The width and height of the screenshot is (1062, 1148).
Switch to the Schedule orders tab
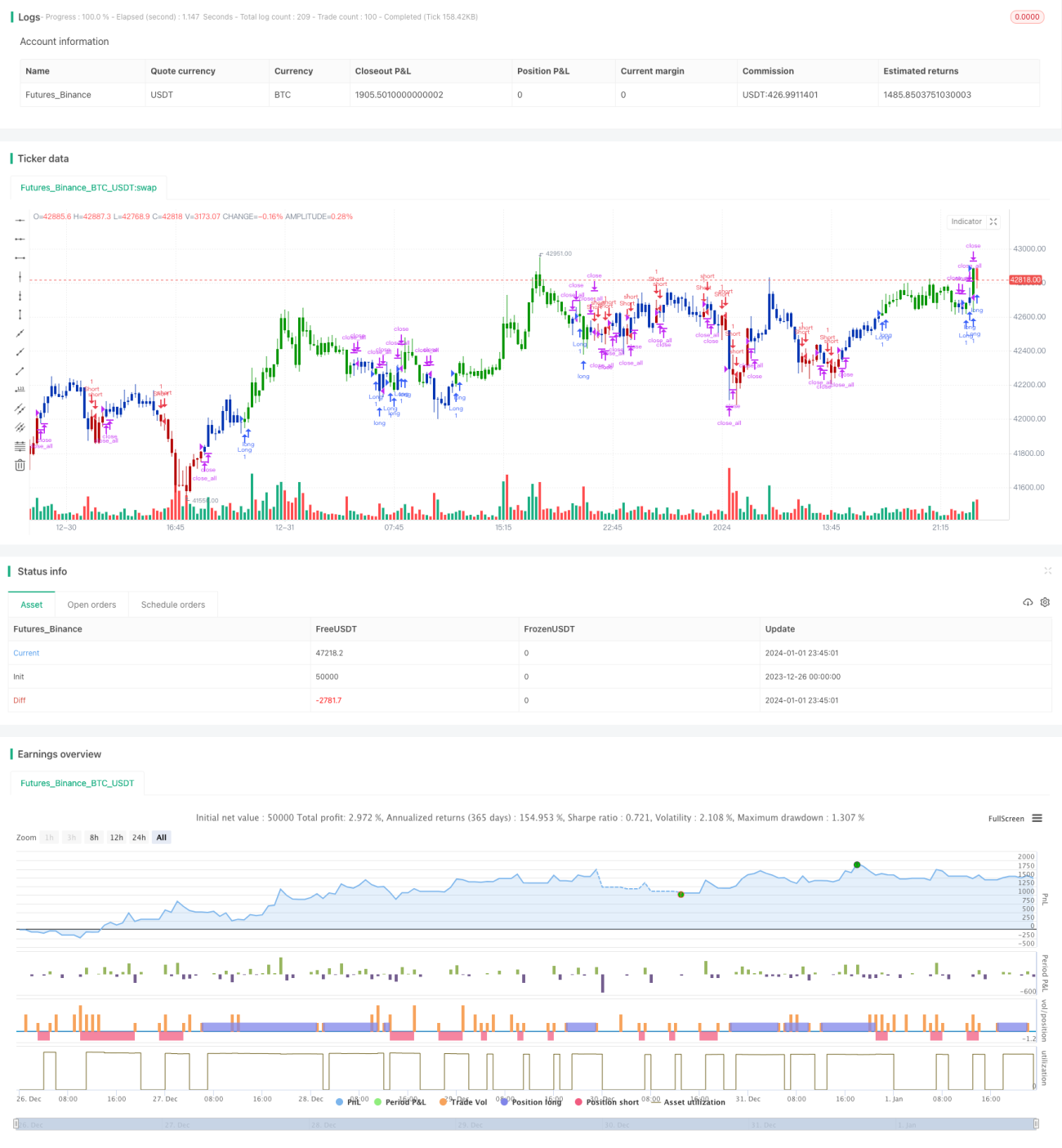(173, 605)
